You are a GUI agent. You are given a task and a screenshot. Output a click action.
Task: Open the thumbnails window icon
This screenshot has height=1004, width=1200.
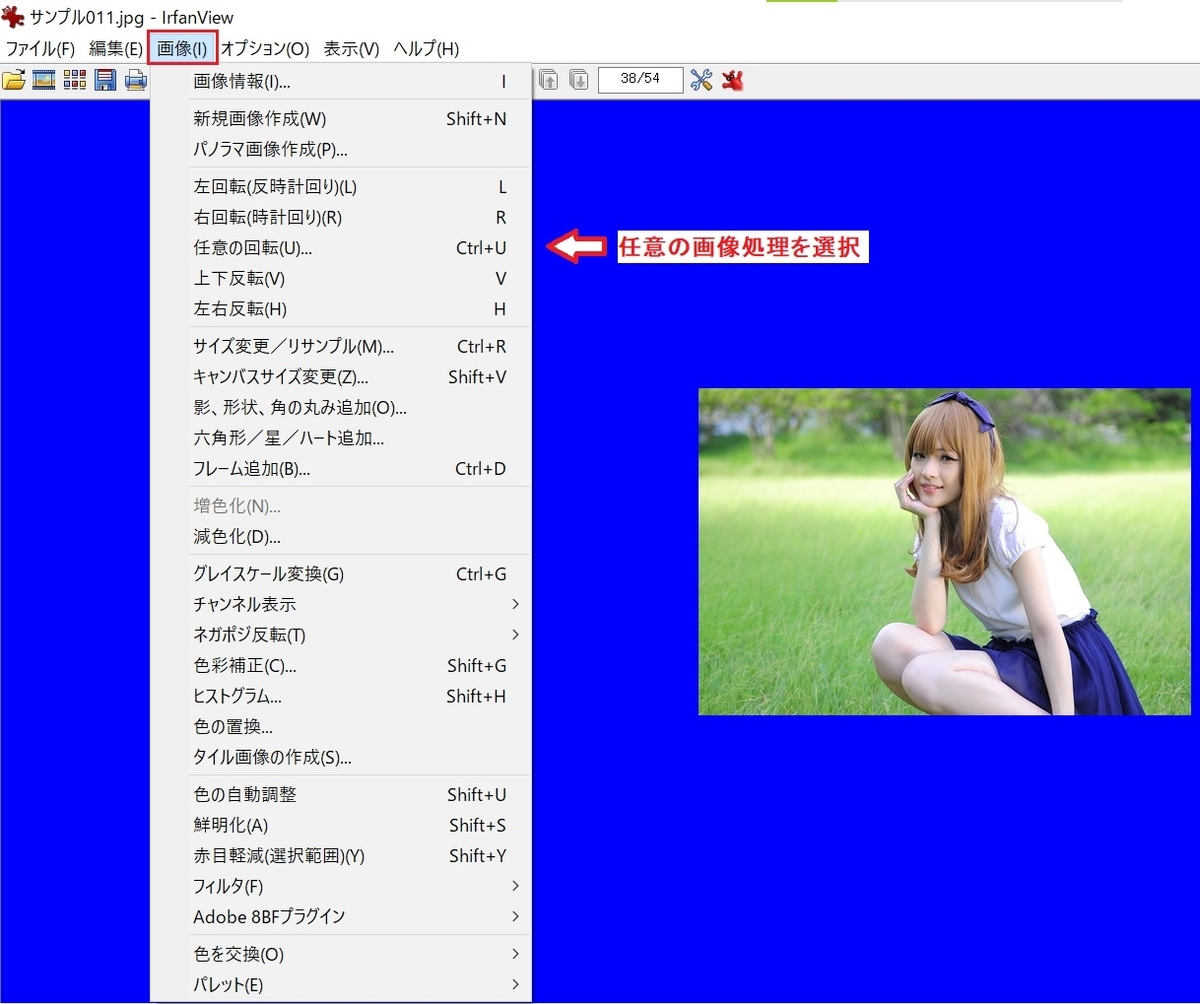click(74, 80)
